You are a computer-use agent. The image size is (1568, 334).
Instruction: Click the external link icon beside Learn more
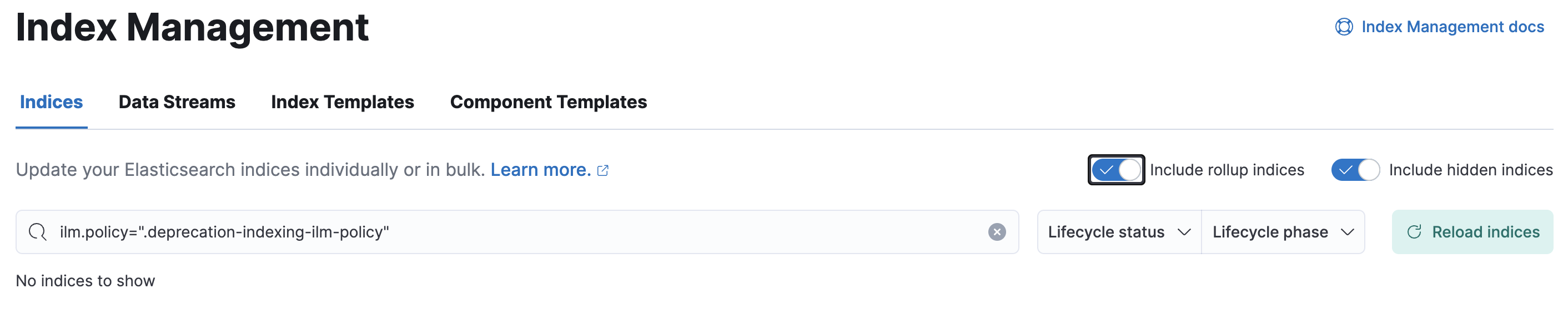(602, 170)
